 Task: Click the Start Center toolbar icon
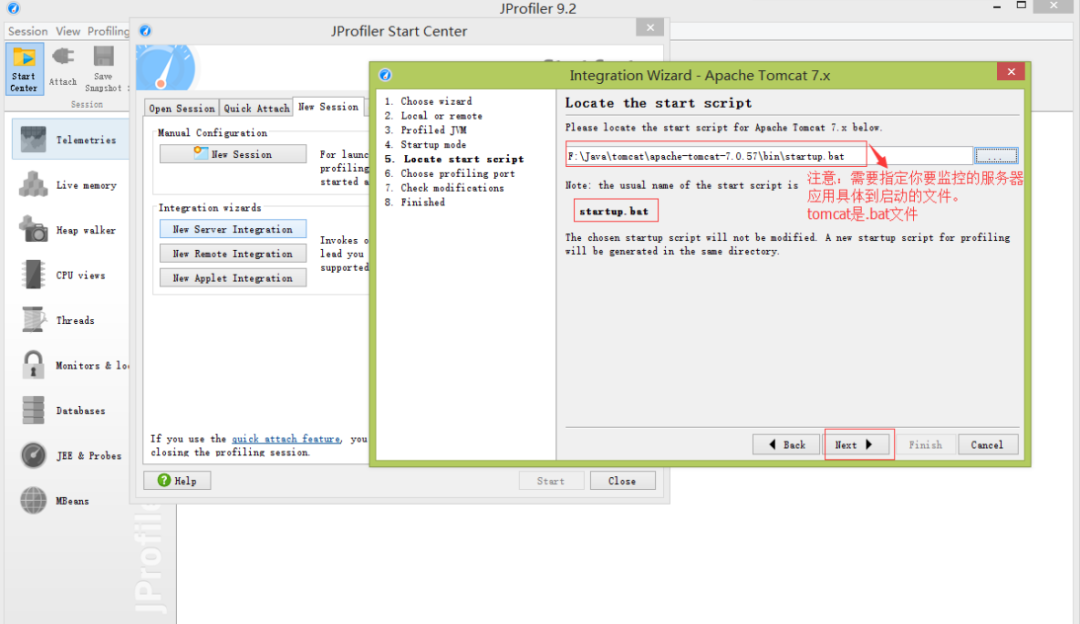tap(25, 68)
